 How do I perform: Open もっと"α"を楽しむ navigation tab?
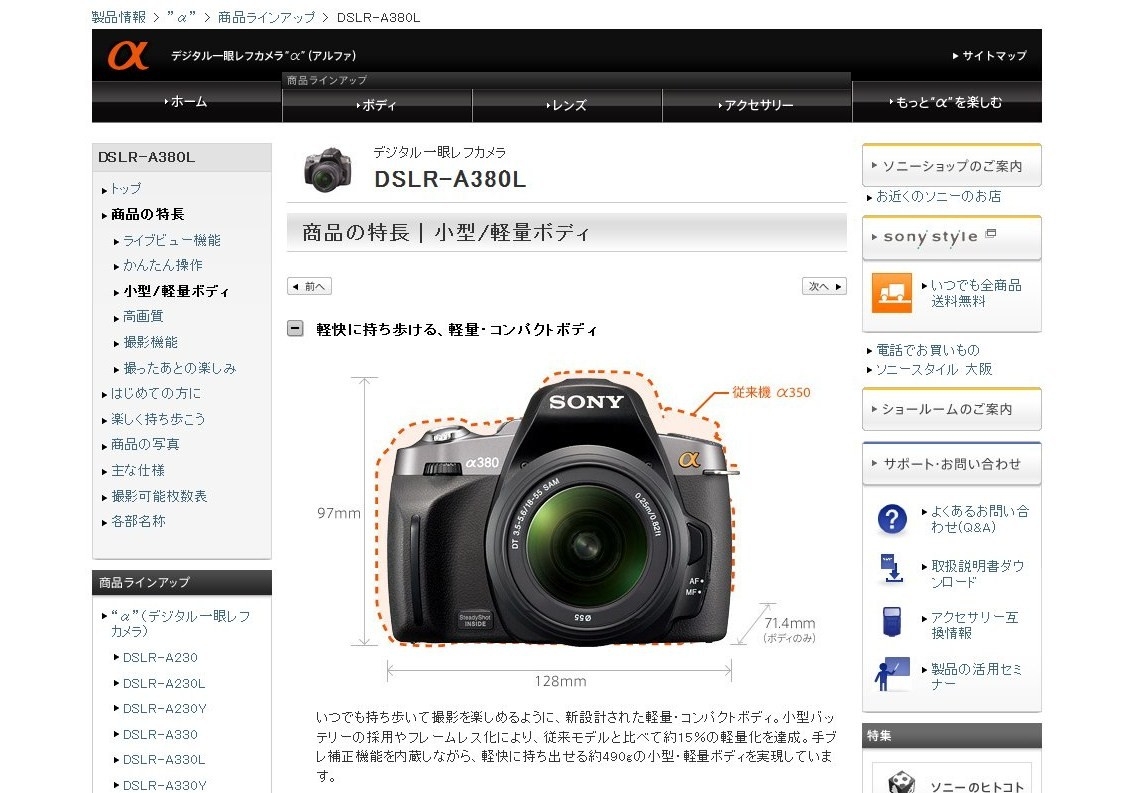pyautogui.click(x=947, y=102)
